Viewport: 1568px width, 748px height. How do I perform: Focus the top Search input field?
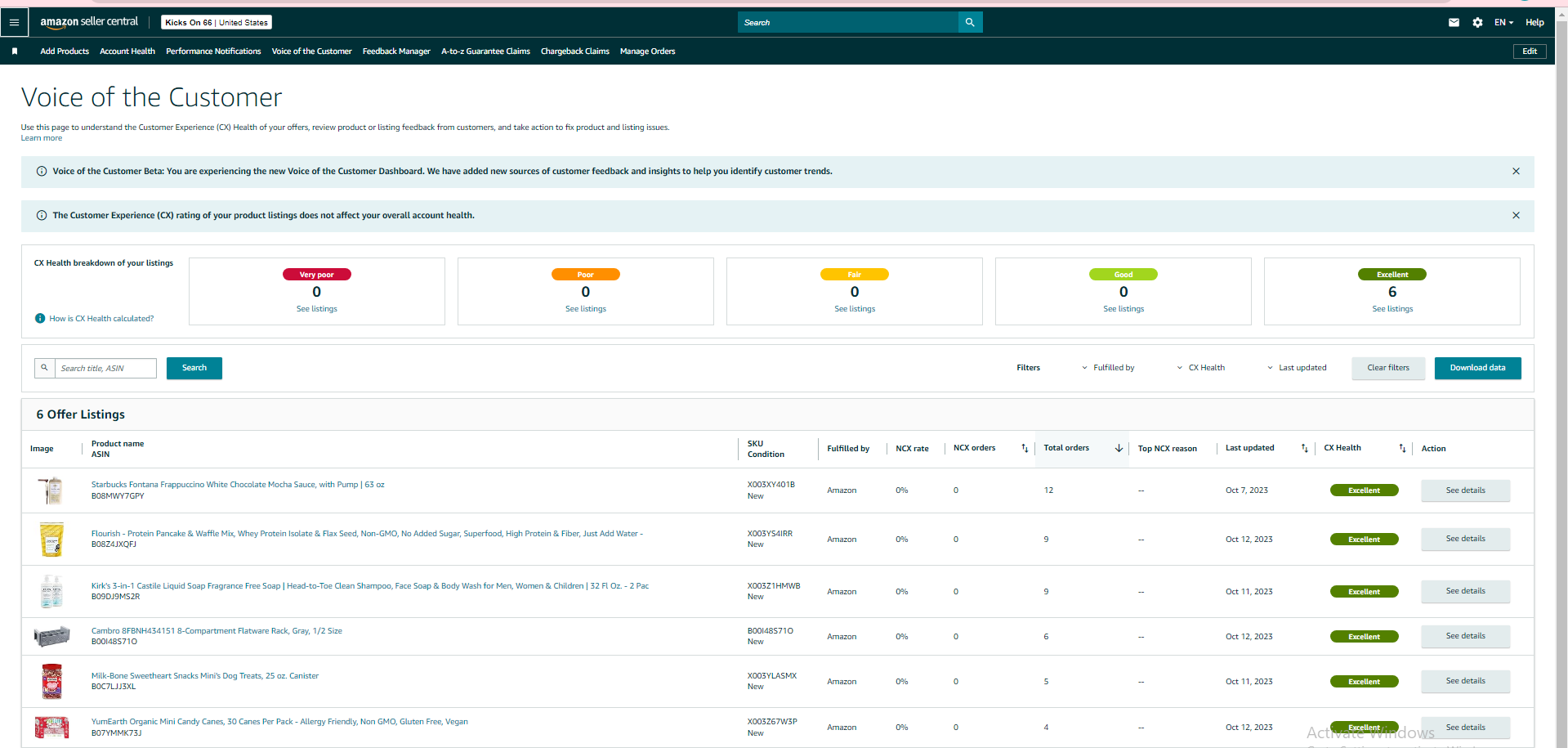848,22
